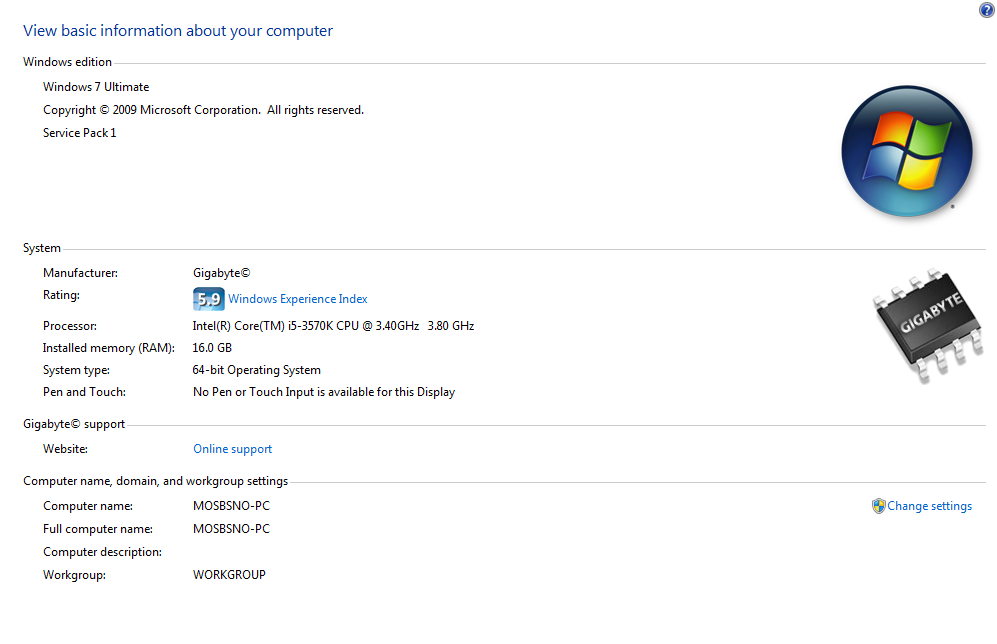Click the 'WORKGROUP' workgroup value

pyautogui.click(x=230, y=575)
